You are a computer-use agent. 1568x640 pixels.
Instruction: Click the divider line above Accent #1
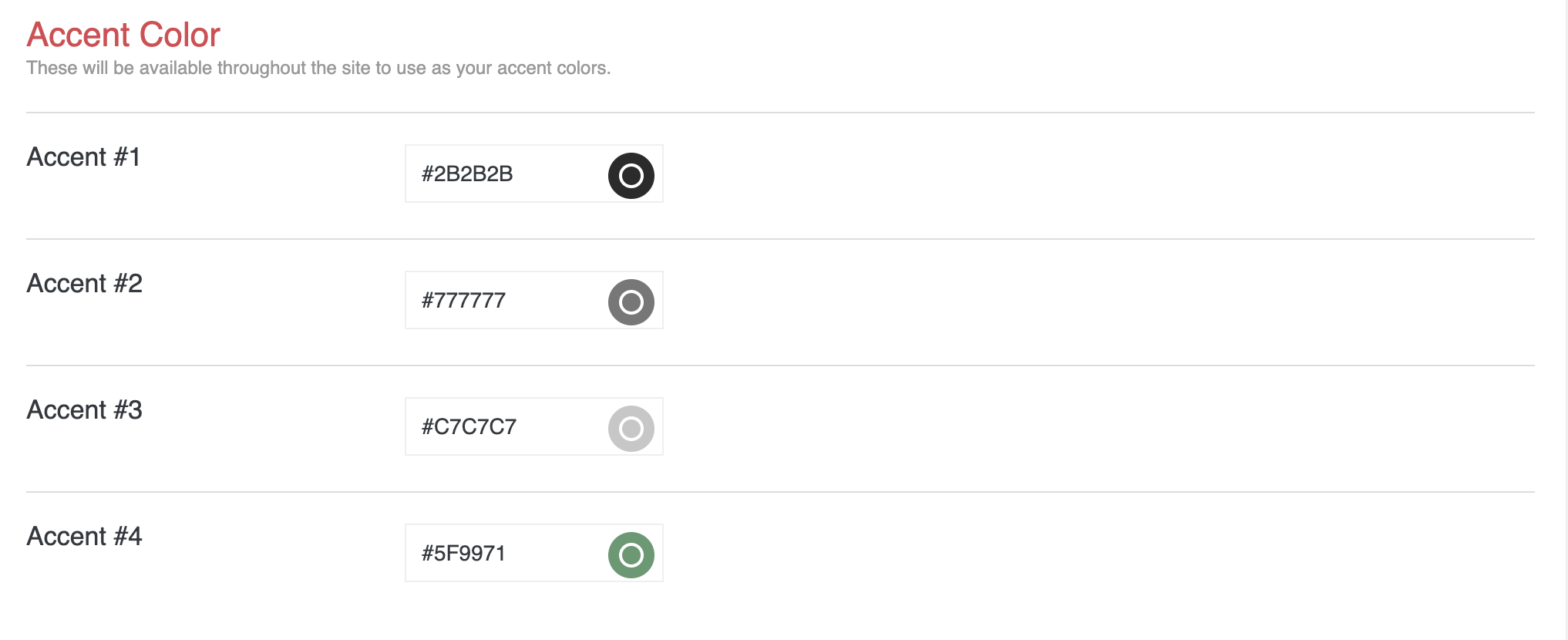(x=780, y=113)
